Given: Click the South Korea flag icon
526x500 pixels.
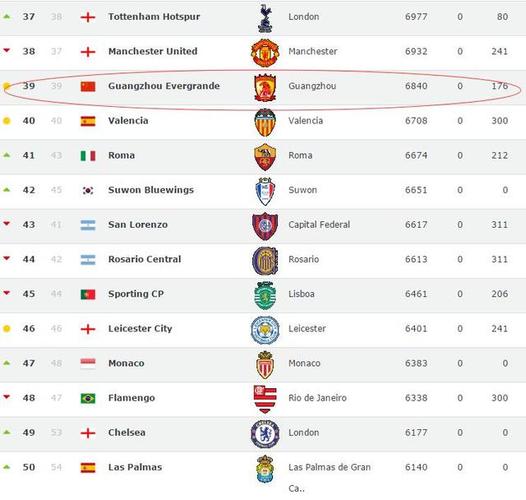Looking at the screenshot, I should [x=88, y=191].
